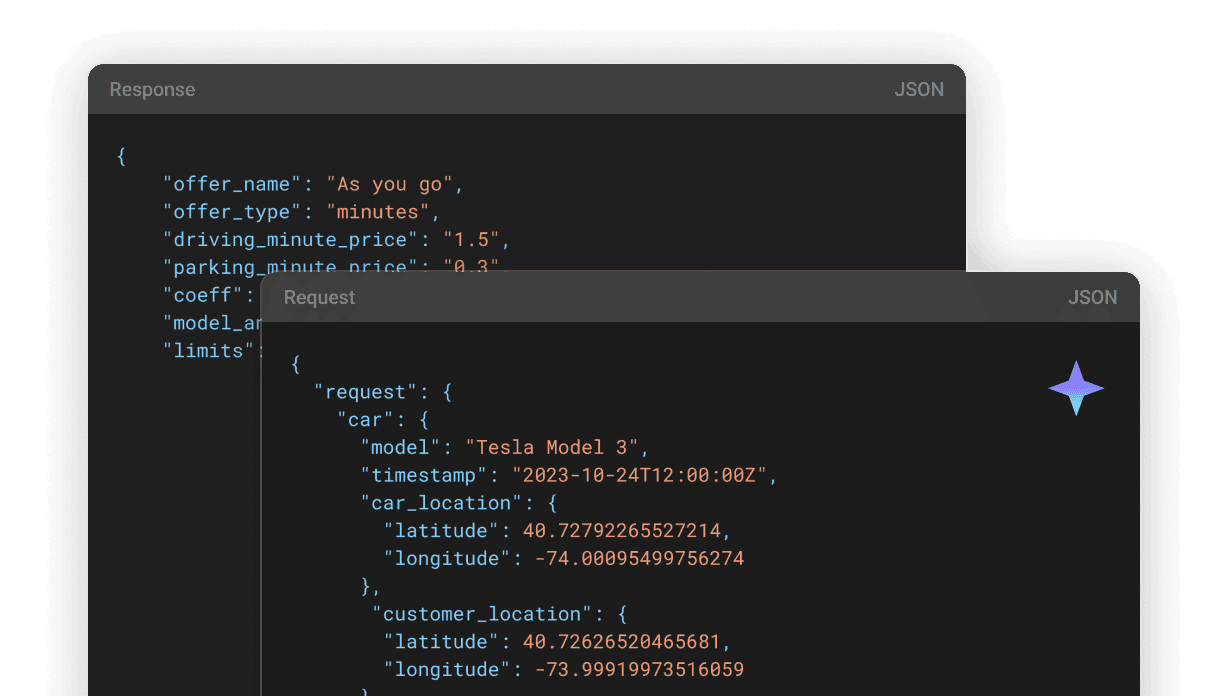Click longitude value -73.99919973516059
The width and height of the screenshot is (1220, 696).
coord(639,670)
